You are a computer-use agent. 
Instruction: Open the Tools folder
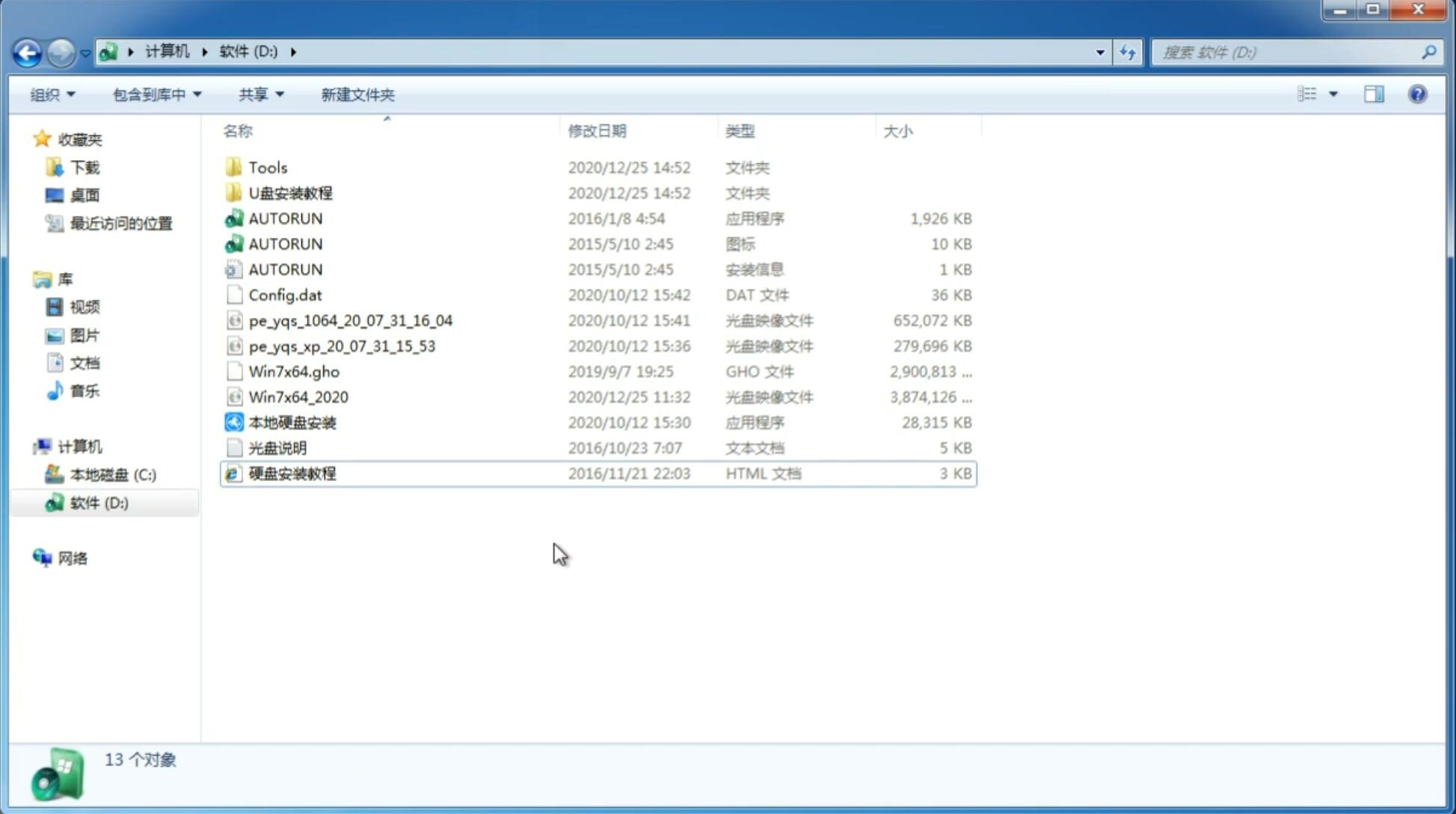267,167
